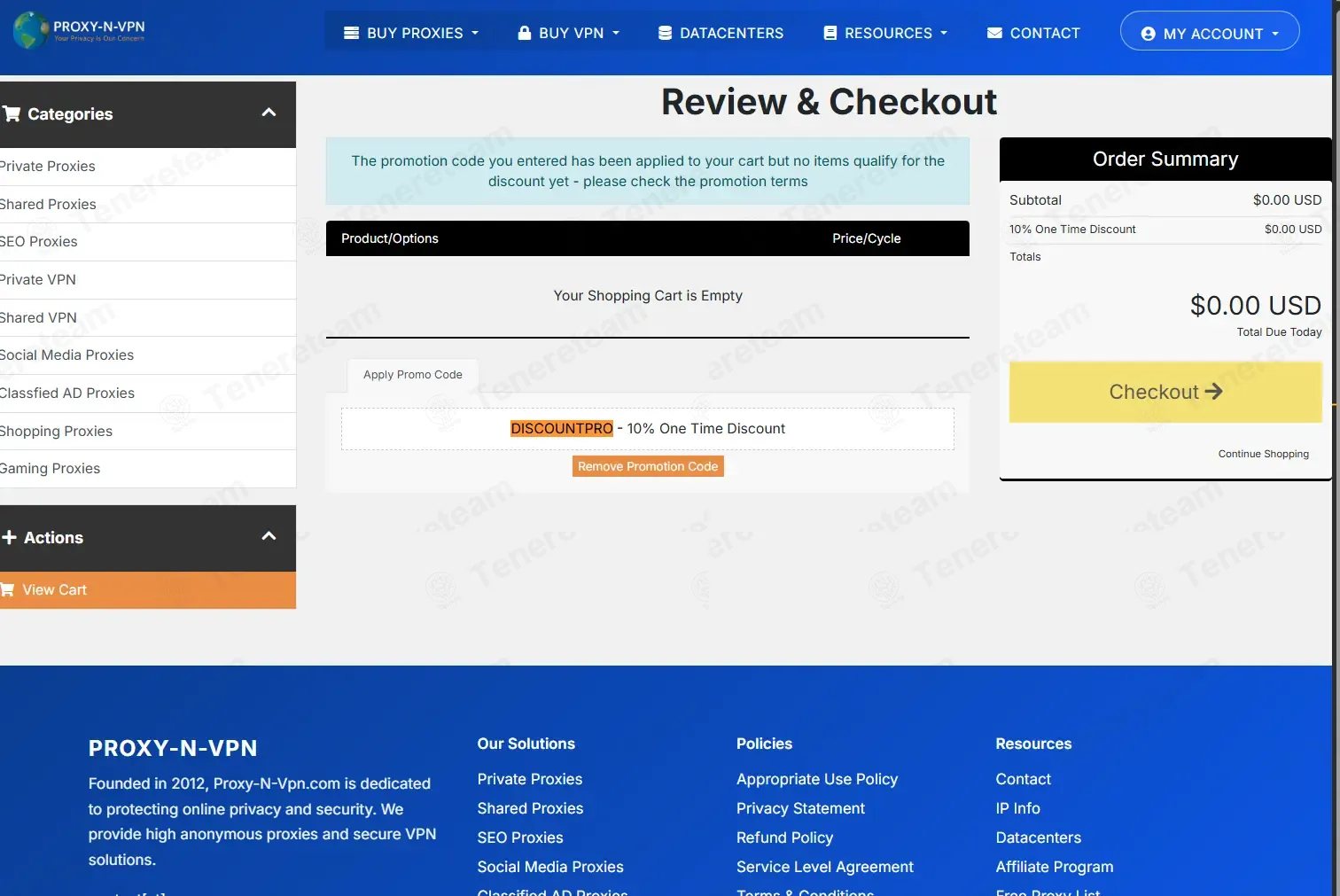Select SEO Proxies category
Screen dimensions: 1340x896
click(x=148, y=242)
